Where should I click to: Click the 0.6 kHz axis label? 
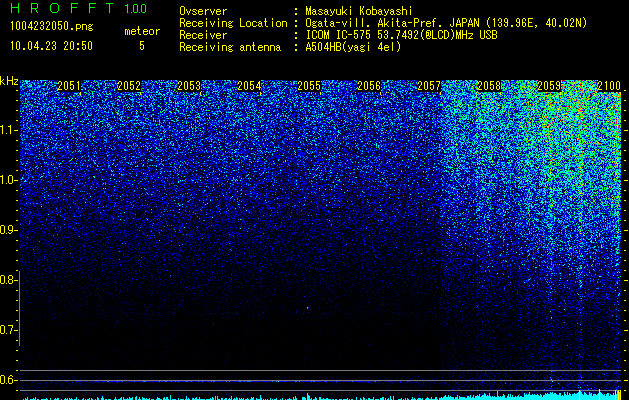pos(8,380)
